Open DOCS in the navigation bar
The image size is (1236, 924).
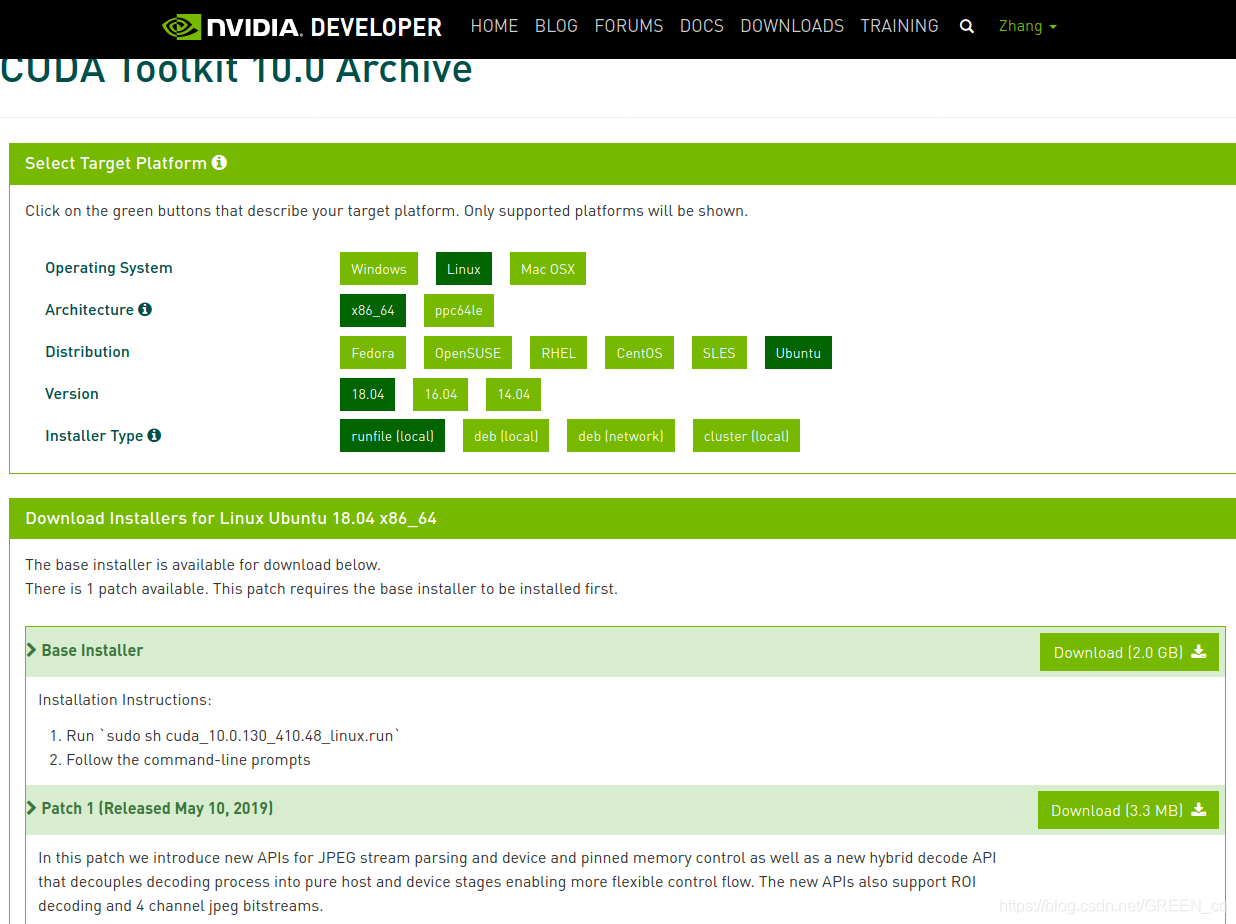(x=702, y=26)
